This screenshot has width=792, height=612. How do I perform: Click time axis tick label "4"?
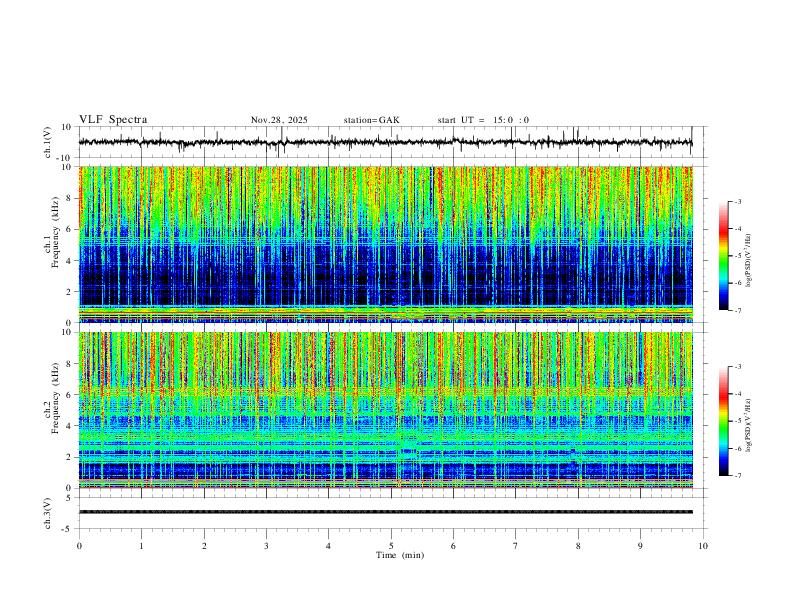pos(328,546)
